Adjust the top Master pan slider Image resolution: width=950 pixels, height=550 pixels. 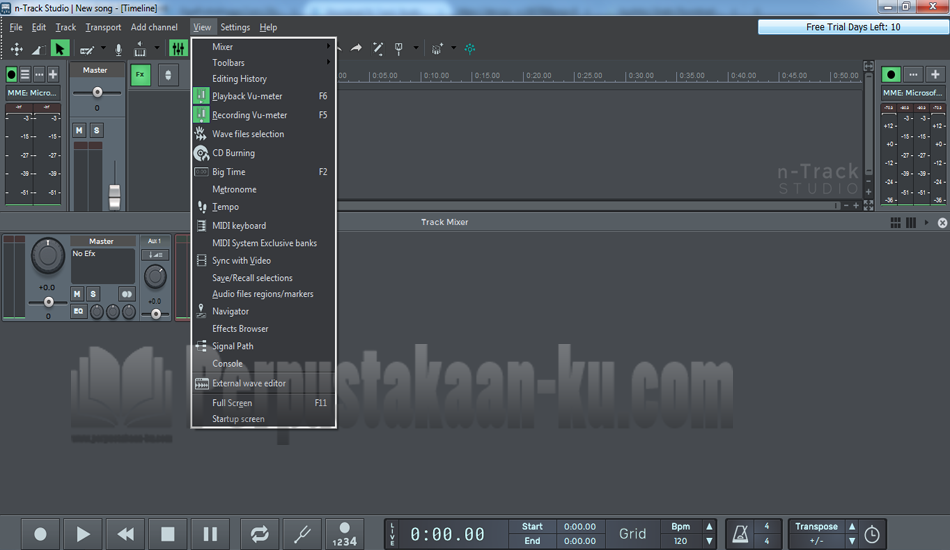(x=97, y=92)
